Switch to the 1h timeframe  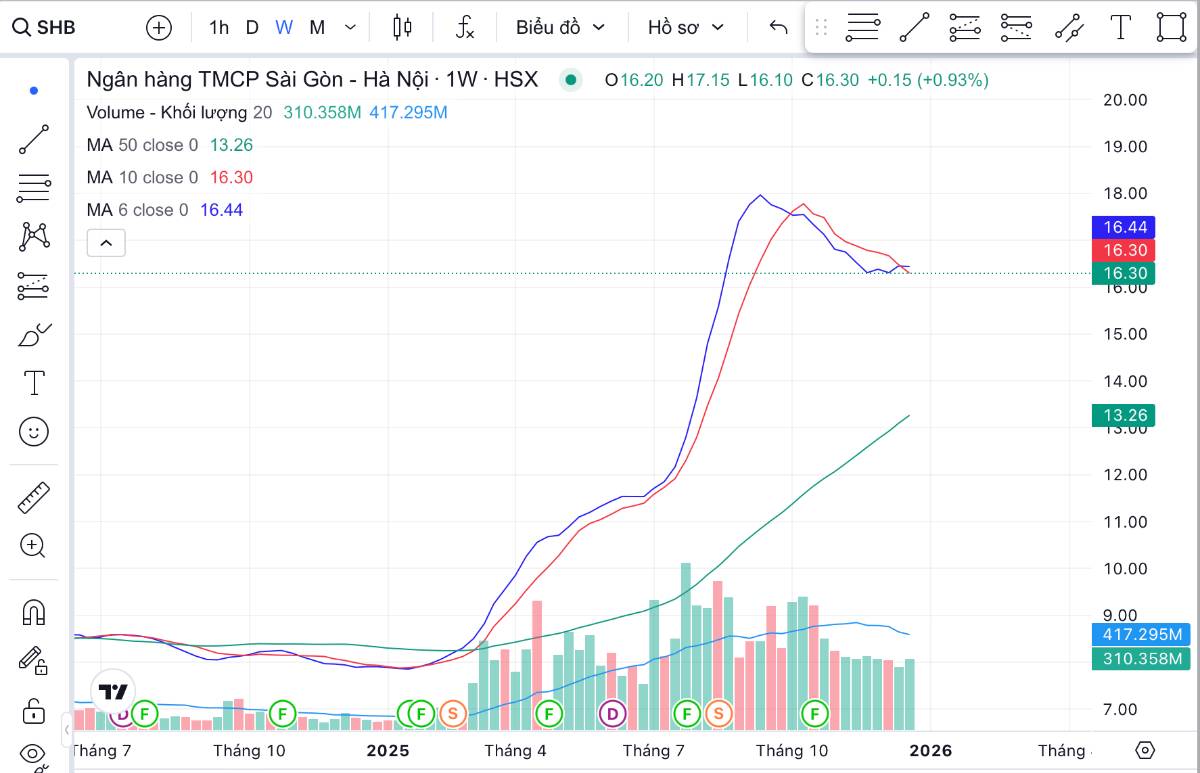click(x=219, y=28)
